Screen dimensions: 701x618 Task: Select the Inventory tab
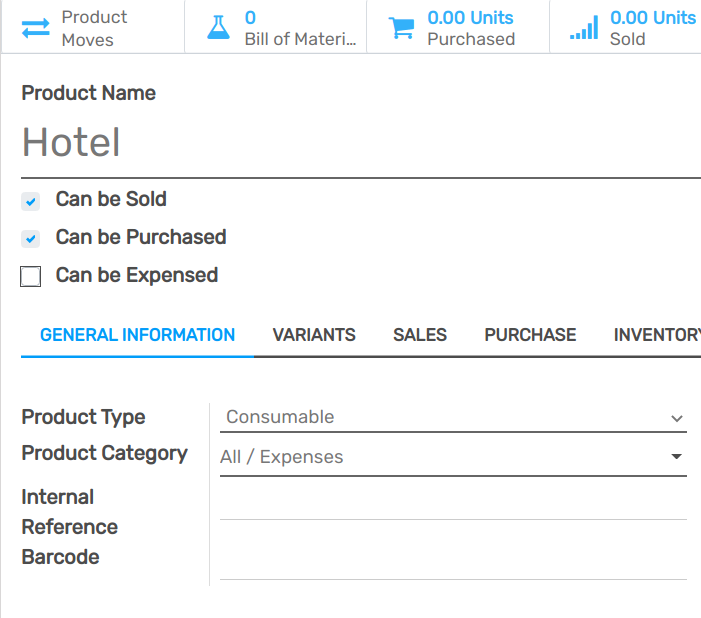tap(656, 335)
